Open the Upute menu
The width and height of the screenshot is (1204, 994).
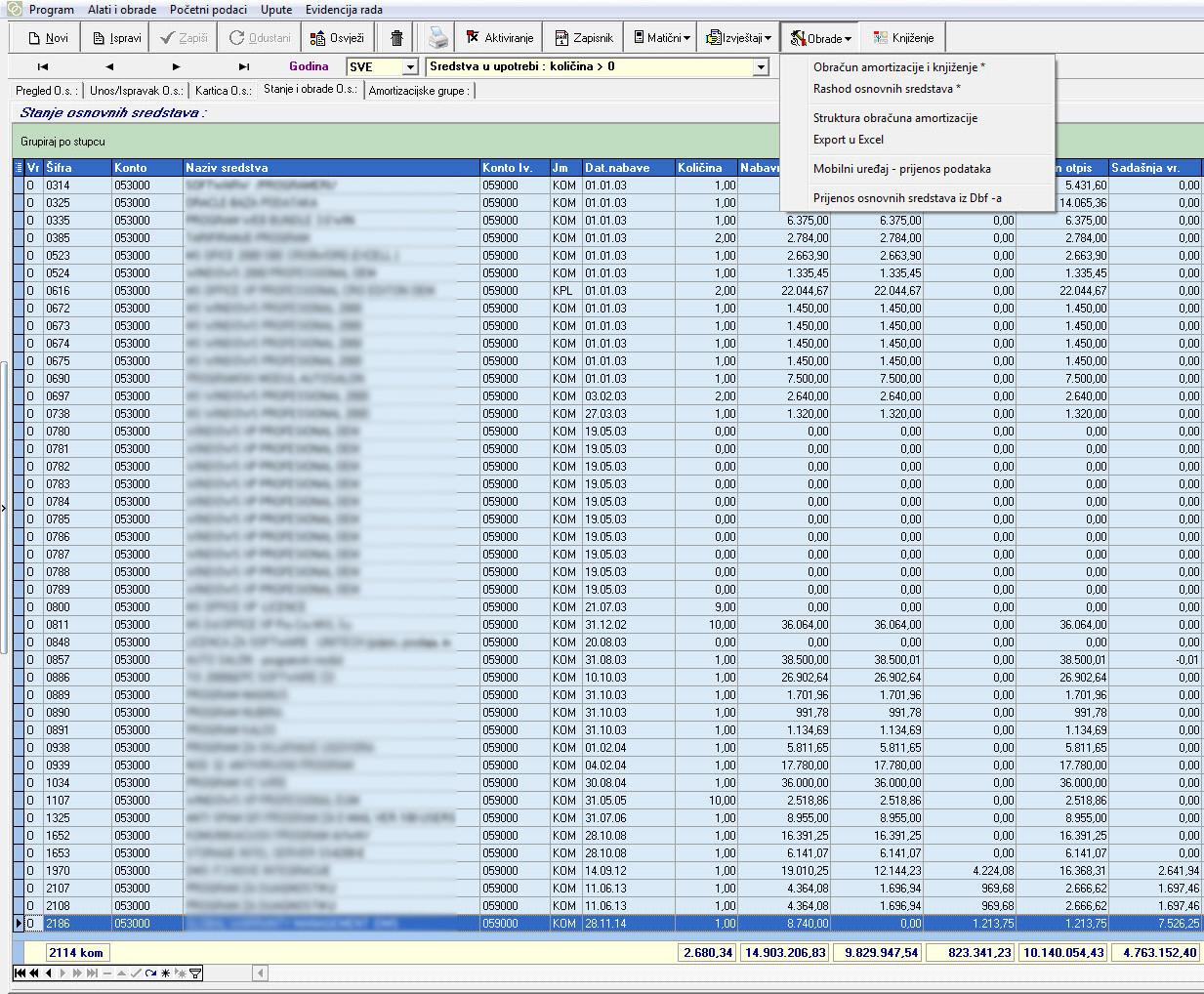[x=276, y=10]
